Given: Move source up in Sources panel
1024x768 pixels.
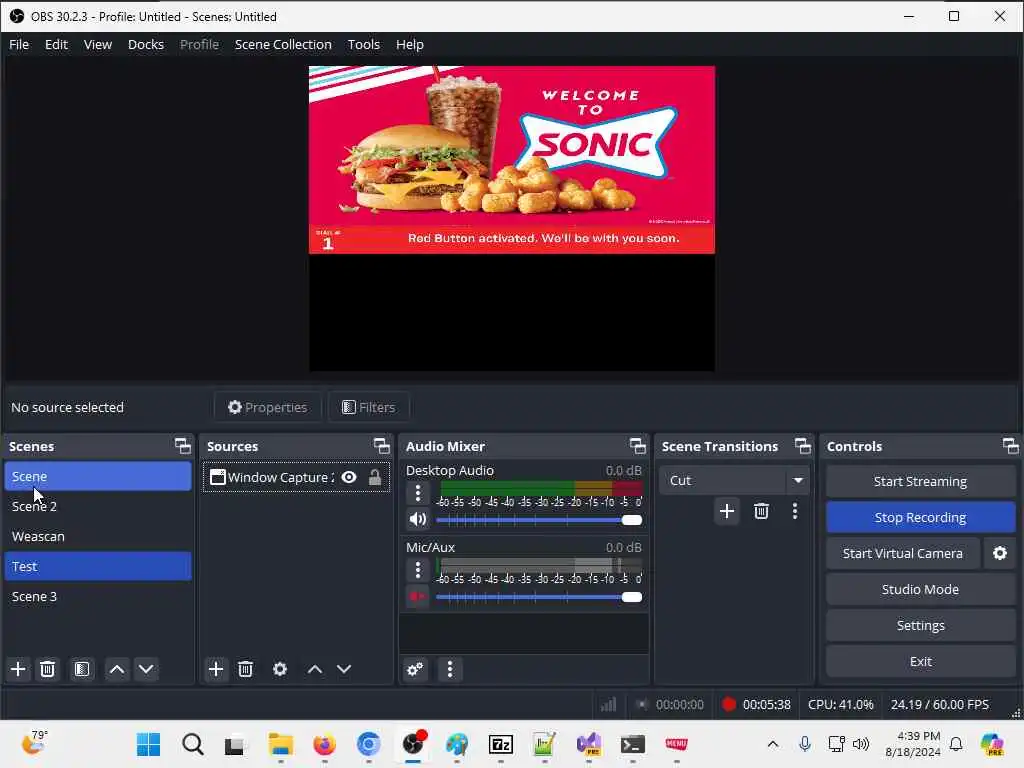Looking at the screenshot, I should click(x=315, y=669).
